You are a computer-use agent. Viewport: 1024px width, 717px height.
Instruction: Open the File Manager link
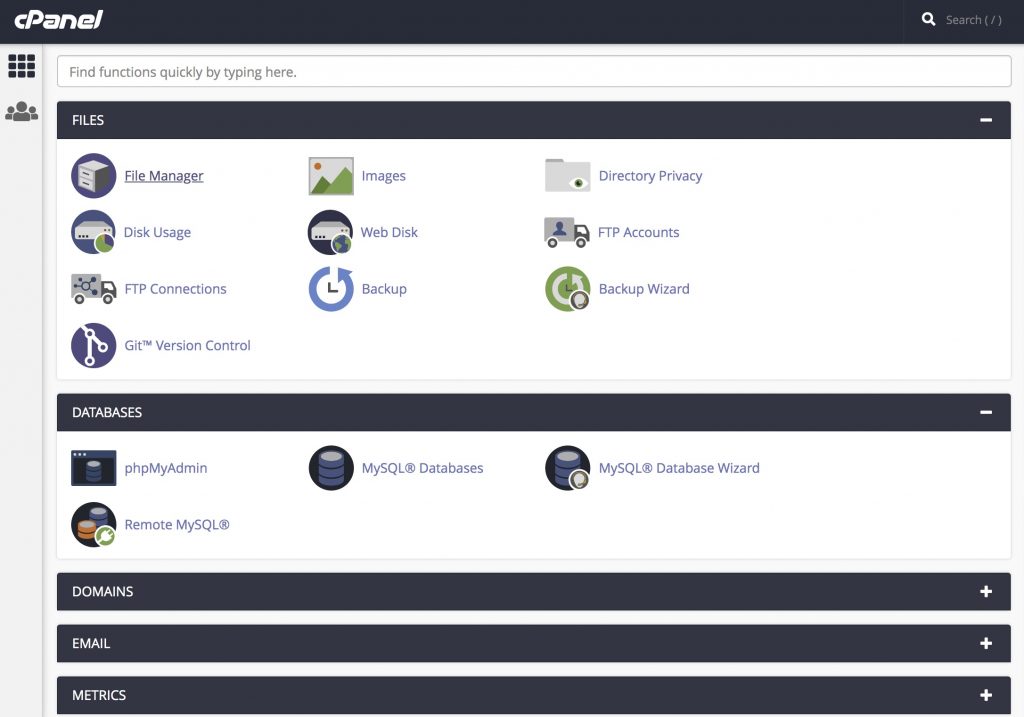164,176
